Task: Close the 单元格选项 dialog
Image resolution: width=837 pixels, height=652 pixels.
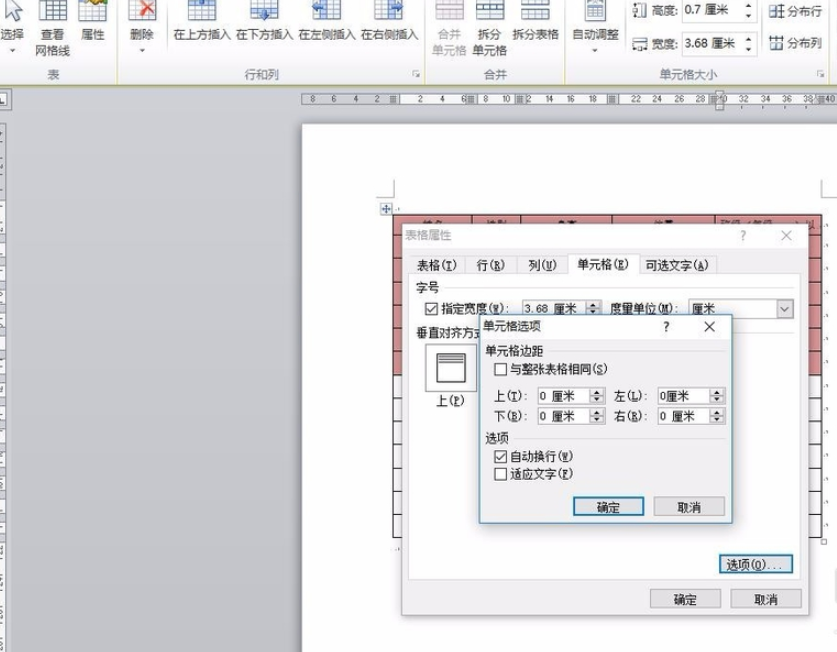Action: [x=709, y=327]
